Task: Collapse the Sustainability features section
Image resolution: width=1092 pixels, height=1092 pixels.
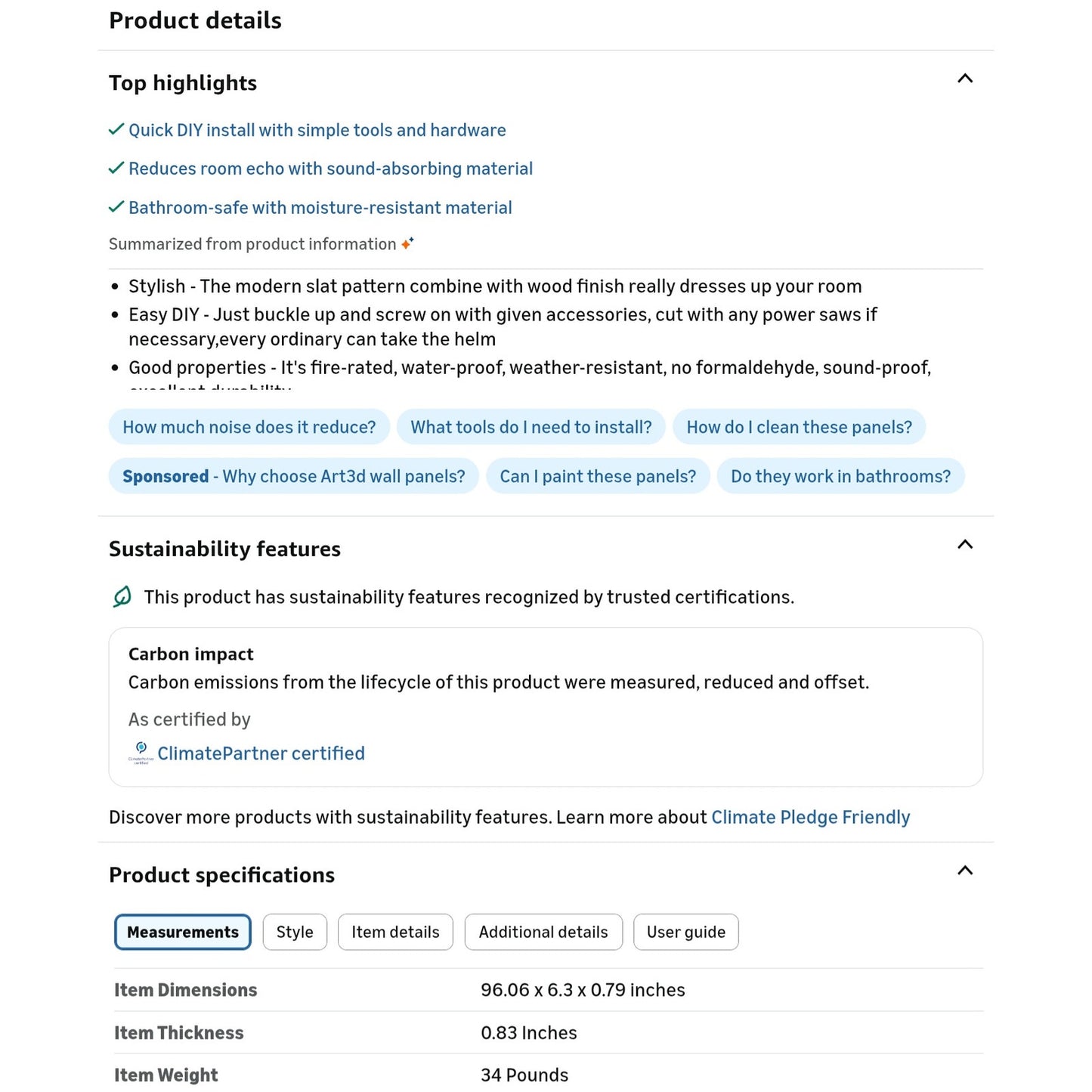Action: 965,545
